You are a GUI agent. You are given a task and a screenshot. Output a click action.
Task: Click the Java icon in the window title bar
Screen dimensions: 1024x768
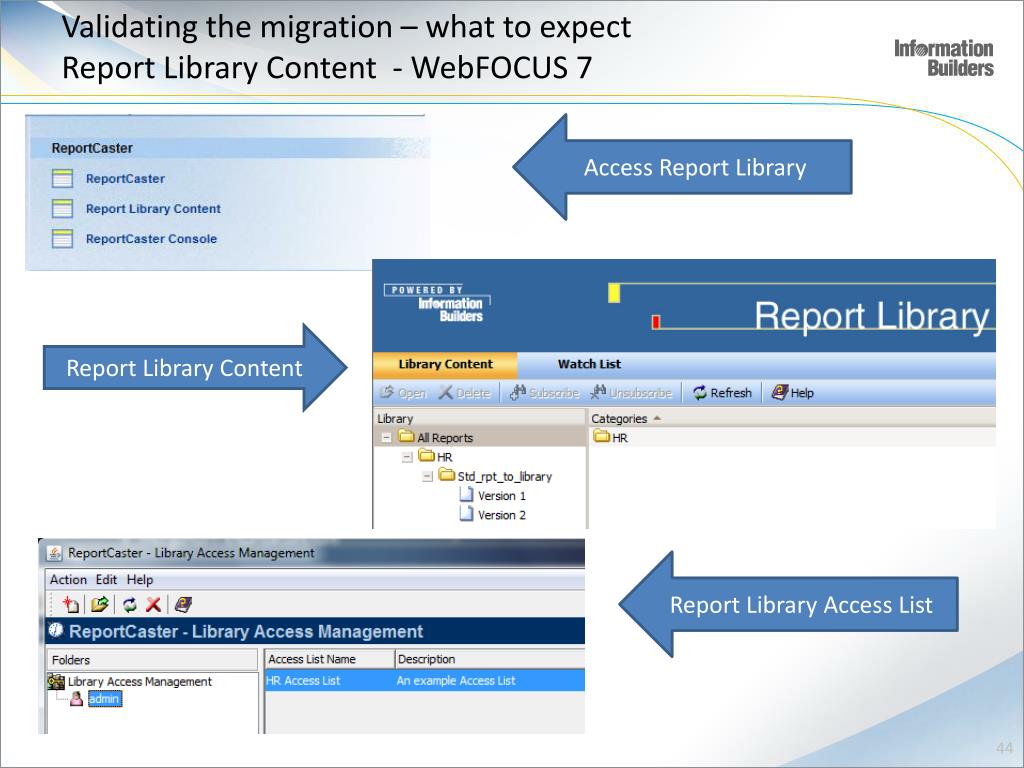tap(55, 553)
